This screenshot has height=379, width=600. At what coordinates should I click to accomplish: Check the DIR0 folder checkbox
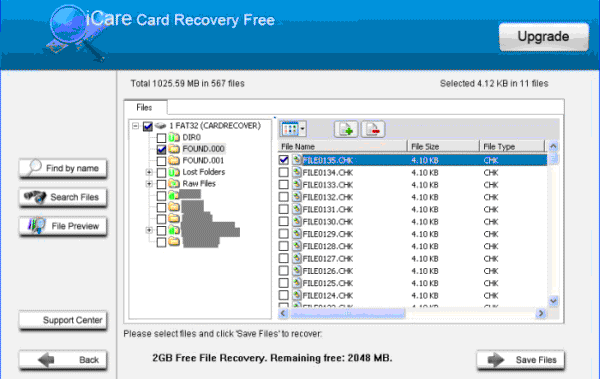tap(161, 137)
